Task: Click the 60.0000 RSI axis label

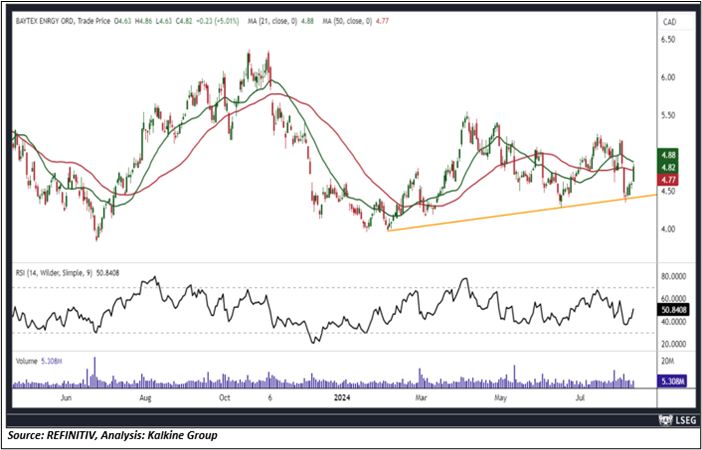Action: click(673, 299)
